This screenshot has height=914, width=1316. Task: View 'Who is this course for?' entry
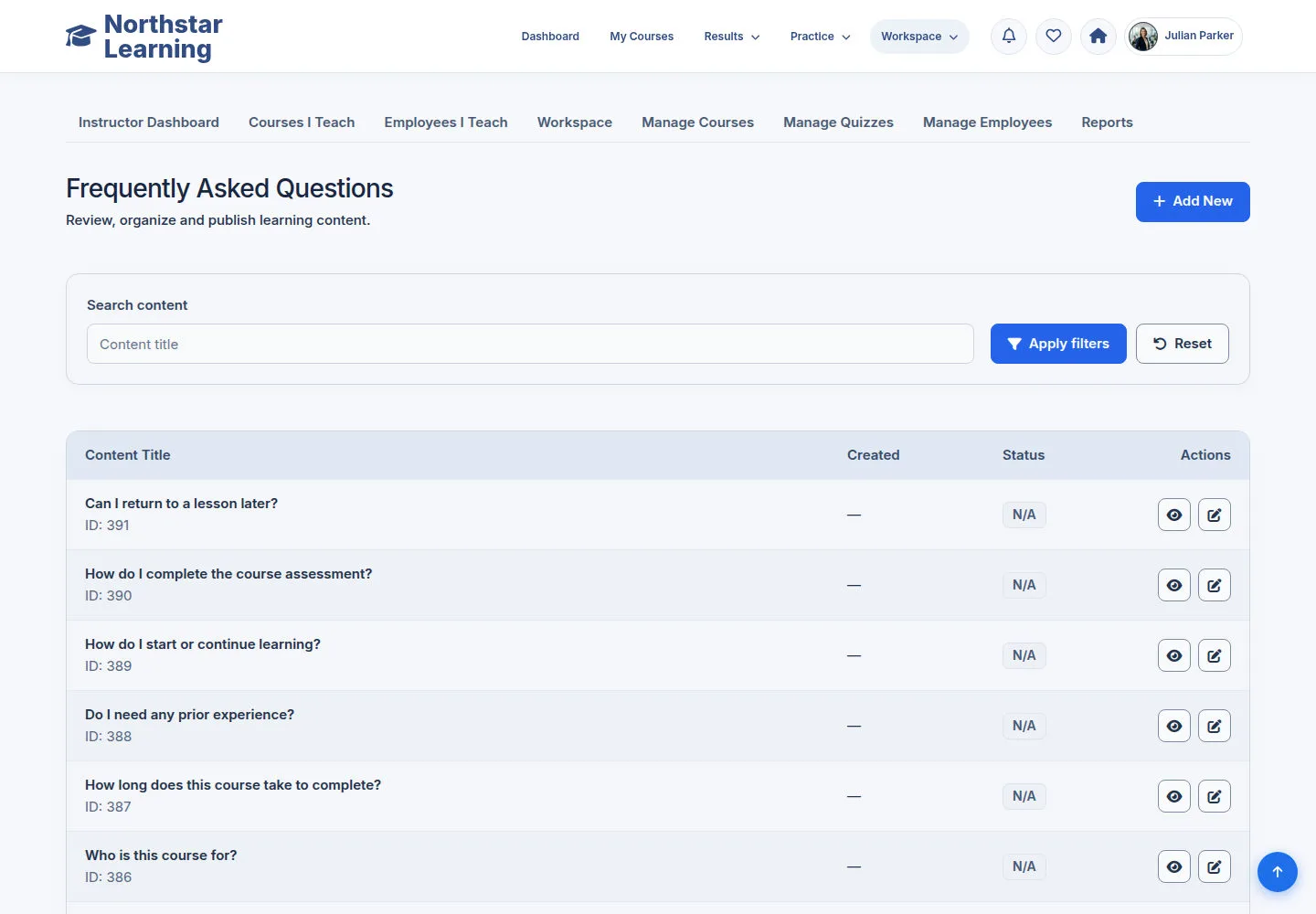click(x=1174, y=866)
